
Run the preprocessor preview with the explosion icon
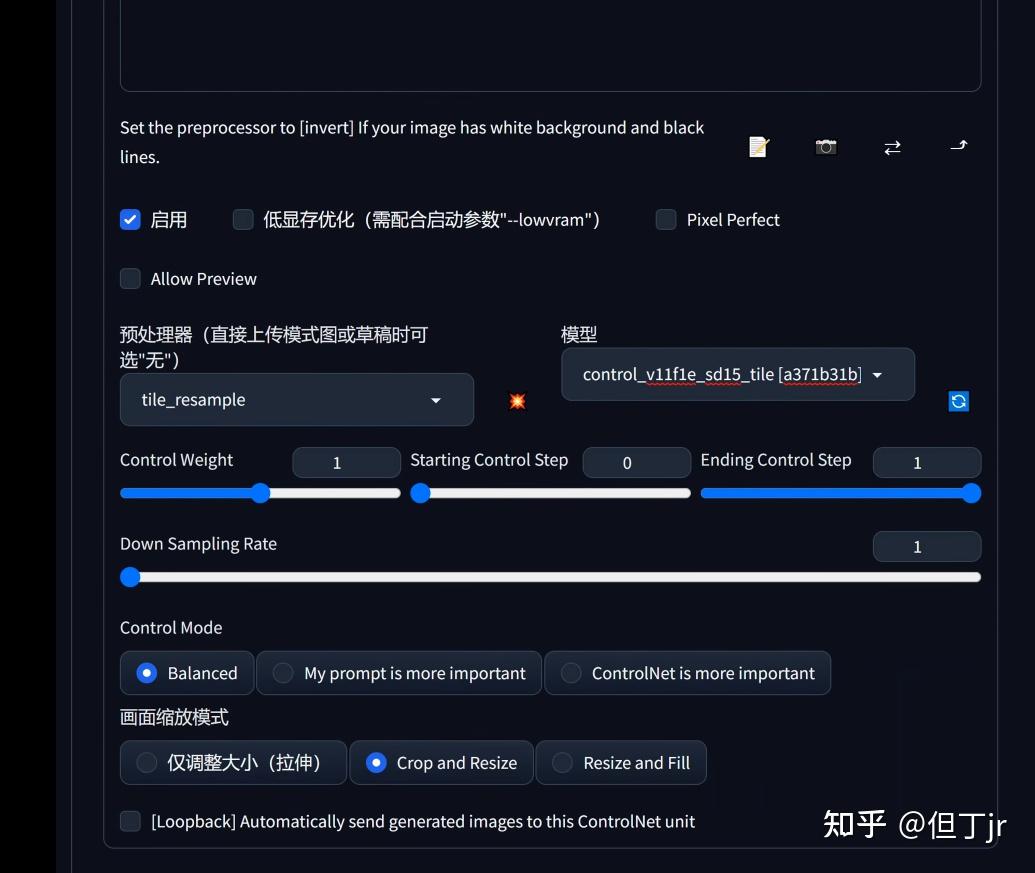(516, 401)
